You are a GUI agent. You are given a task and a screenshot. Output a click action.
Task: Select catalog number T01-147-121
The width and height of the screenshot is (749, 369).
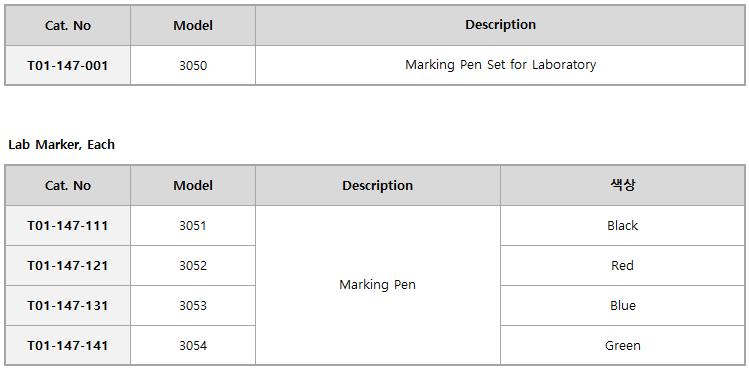click(x=67, y=266)
